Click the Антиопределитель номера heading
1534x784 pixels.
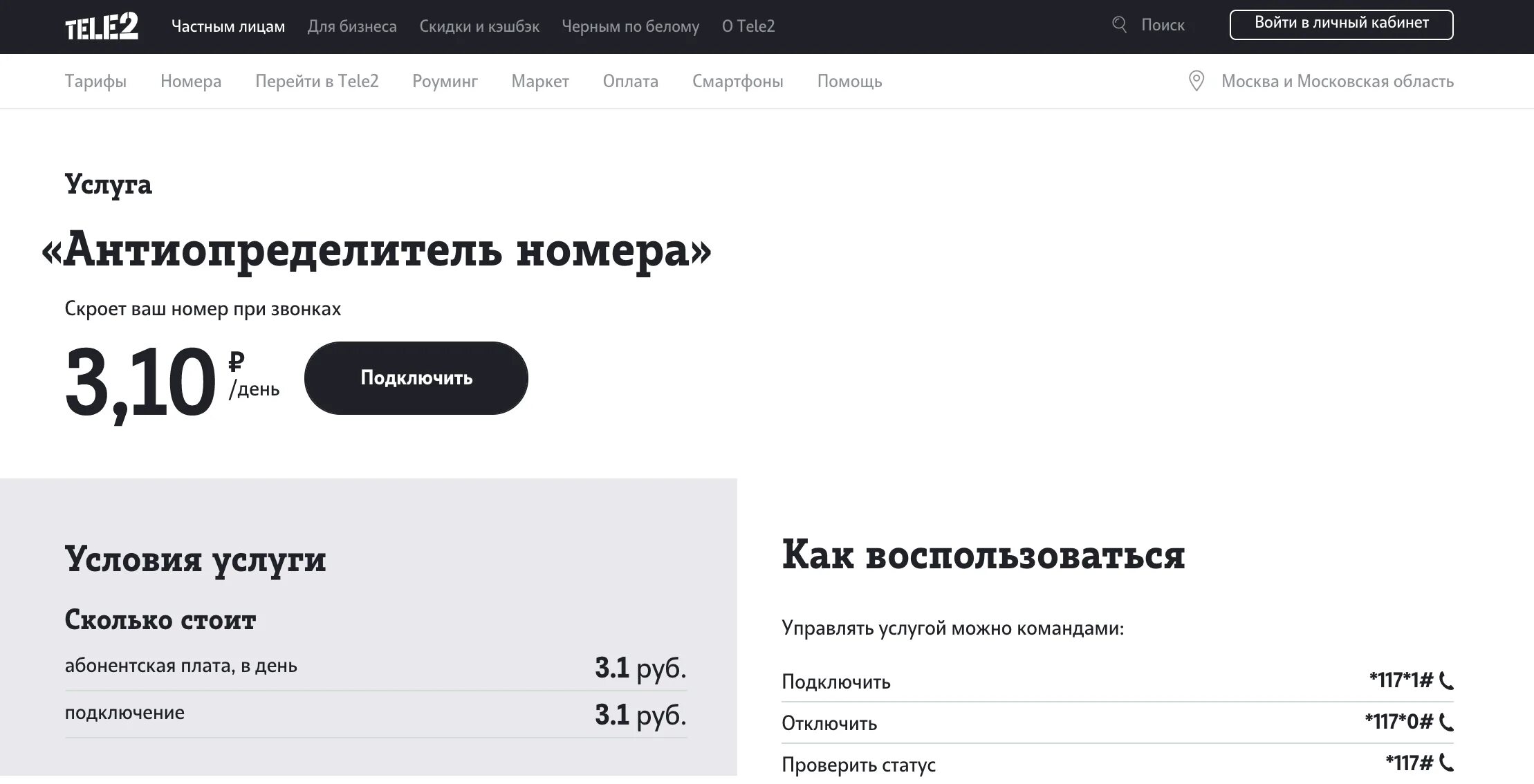(x=377, y=250)
